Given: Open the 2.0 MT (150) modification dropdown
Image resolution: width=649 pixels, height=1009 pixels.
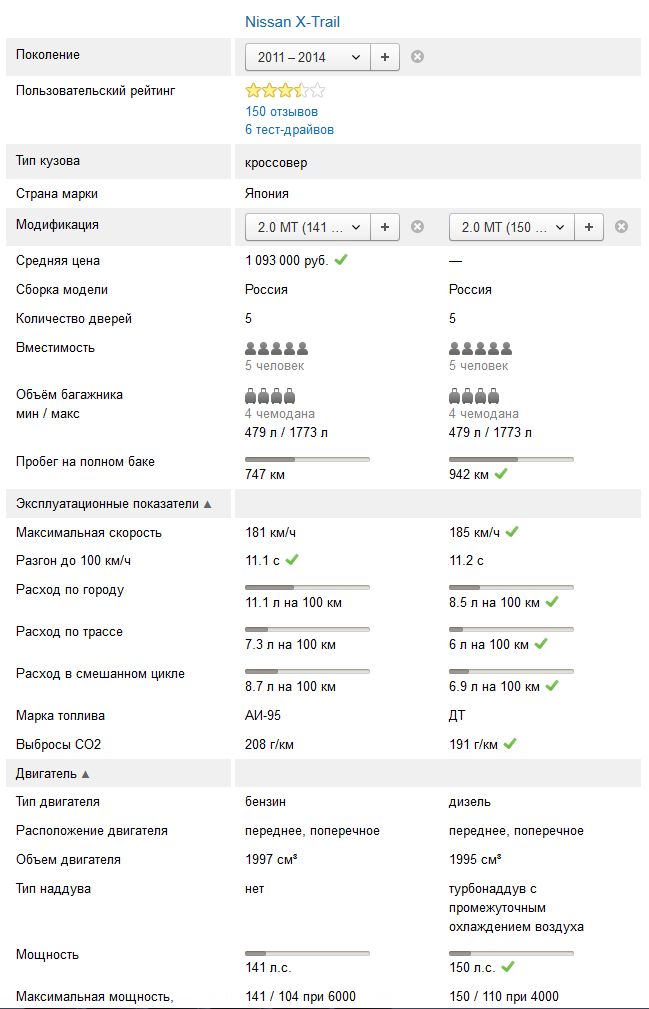Looking at the screenshot, I should click(x=512, y=227).
